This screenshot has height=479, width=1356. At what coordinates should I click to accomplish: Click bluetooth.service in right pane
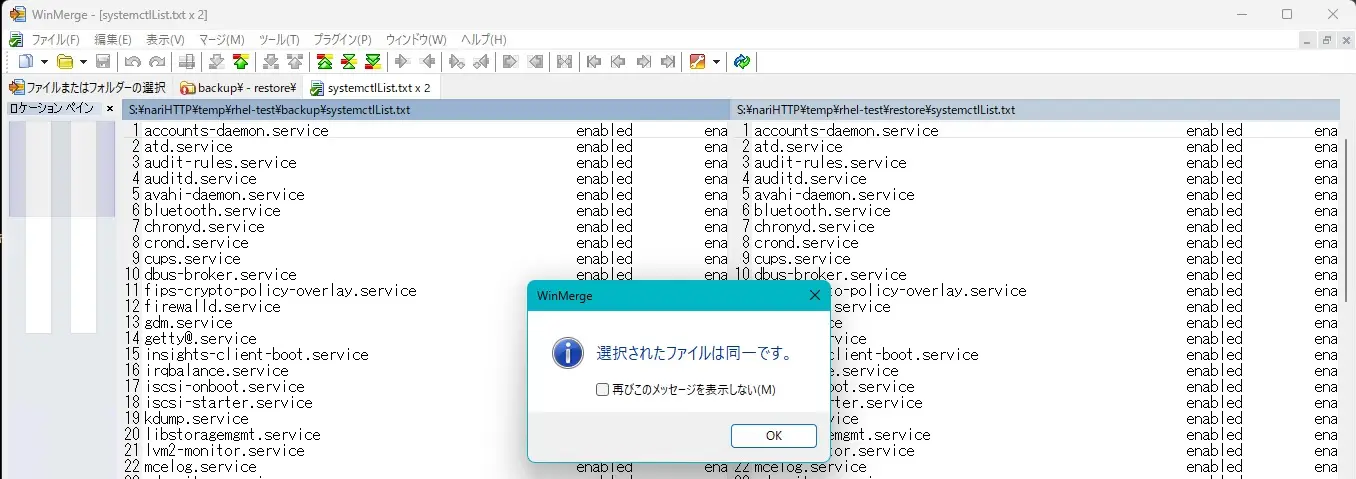tap(822, 210)
